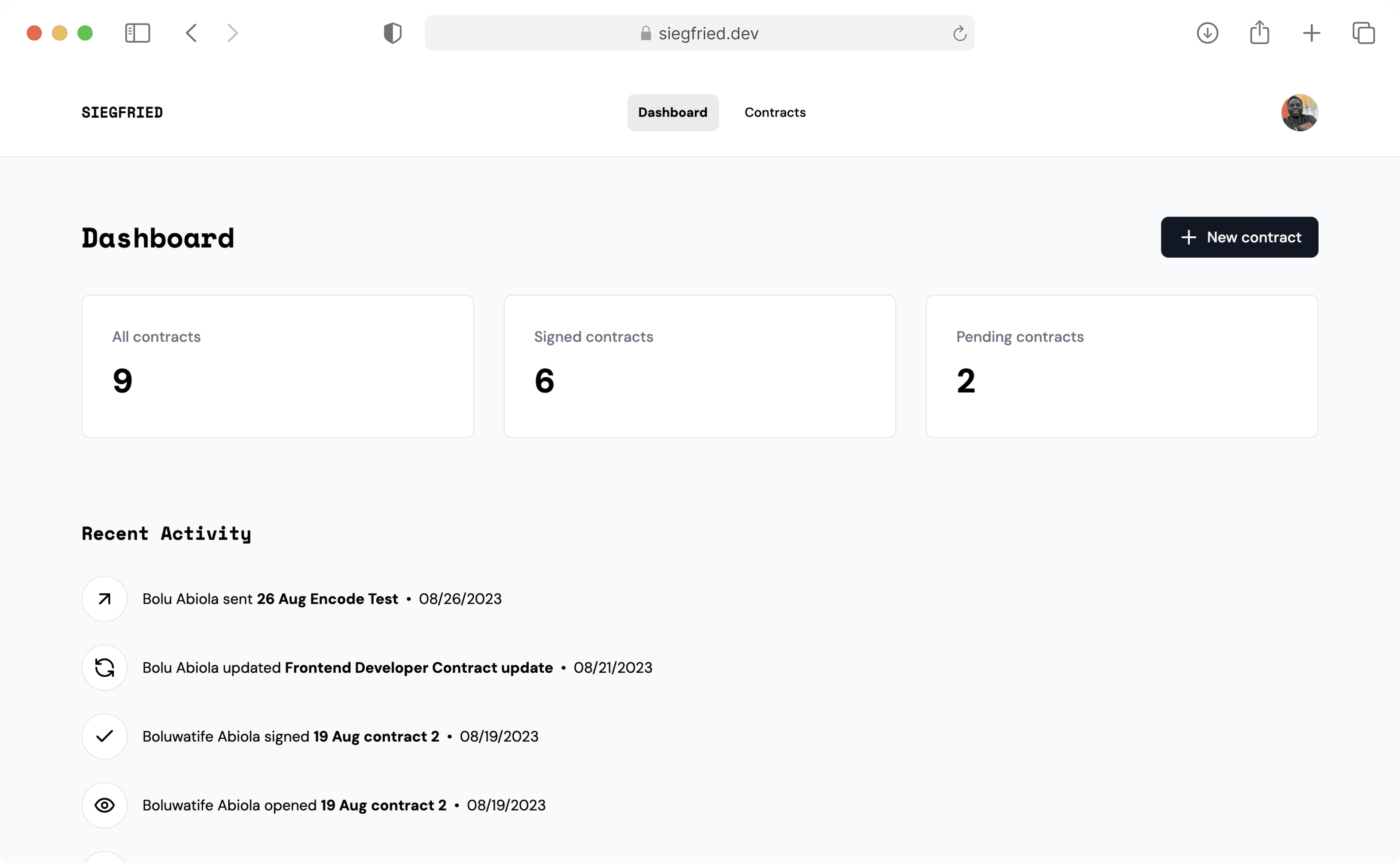Click the back navigation arrow
The height and width of the screenshot is (863, 1400).
[x=192, y=32]
